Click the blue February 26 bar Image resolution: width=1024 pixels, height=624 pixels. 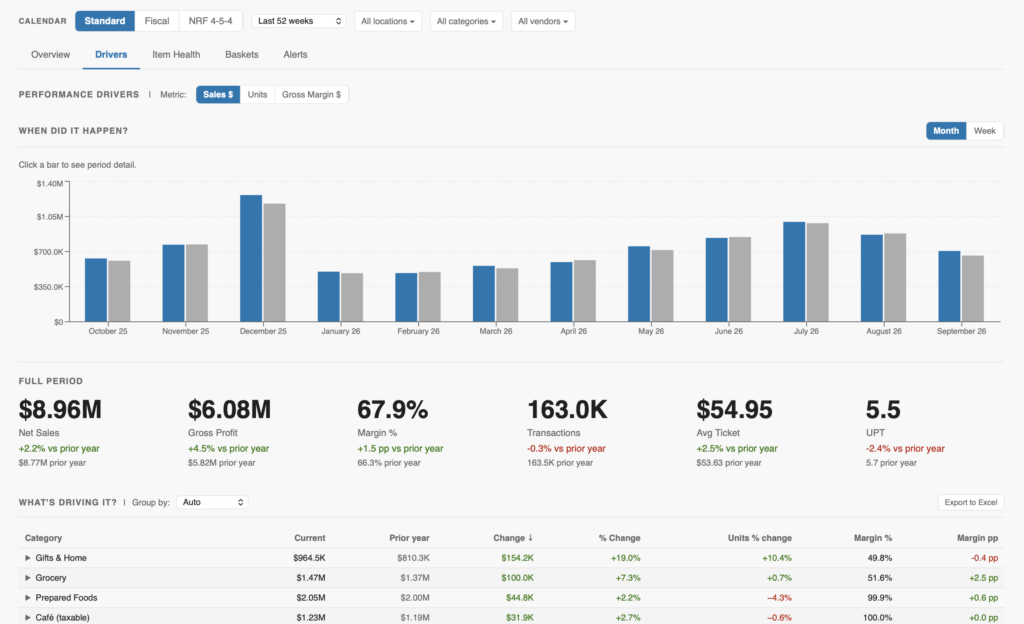tap(406, 297)
